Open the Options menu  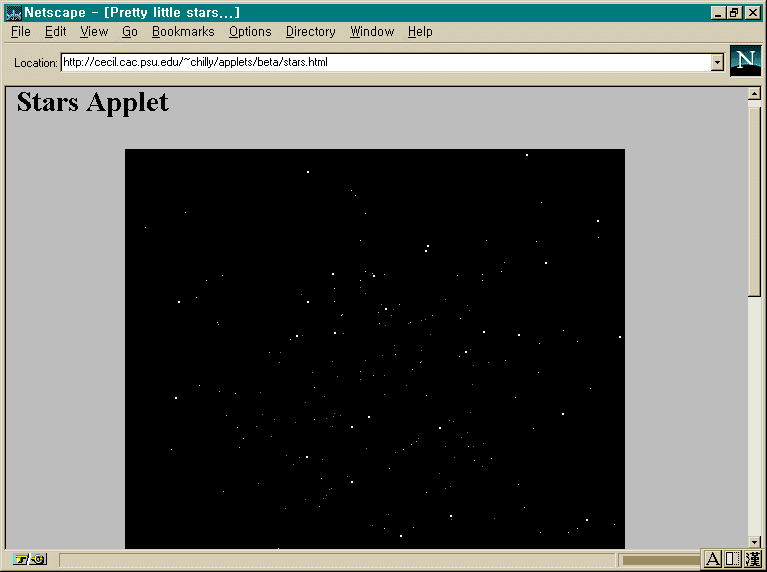[250, 32]
